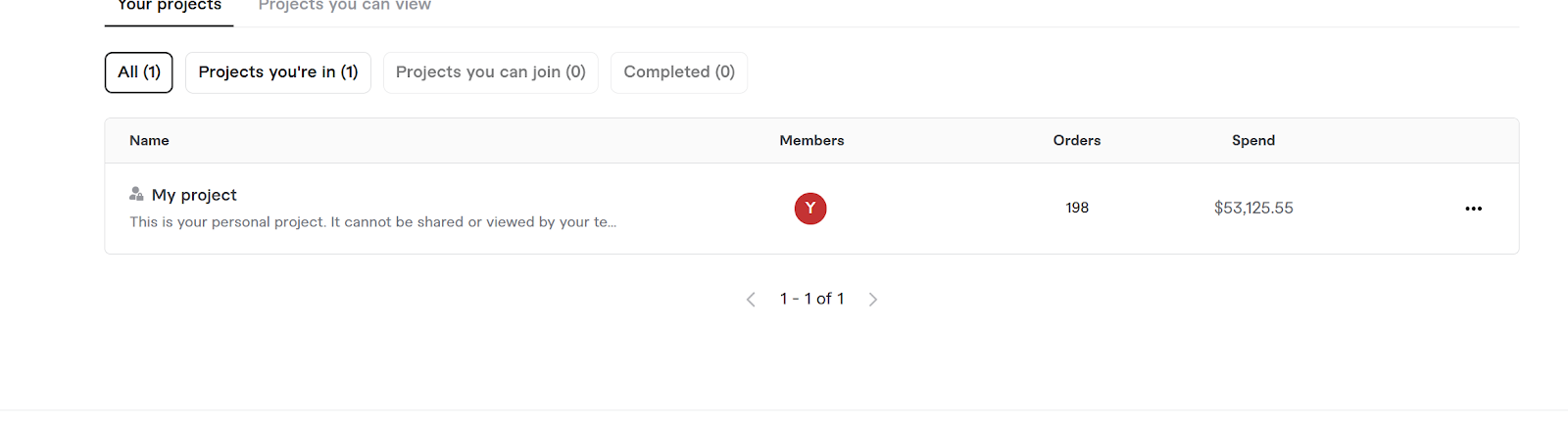Click the personal project description text

tap(373, 222)
